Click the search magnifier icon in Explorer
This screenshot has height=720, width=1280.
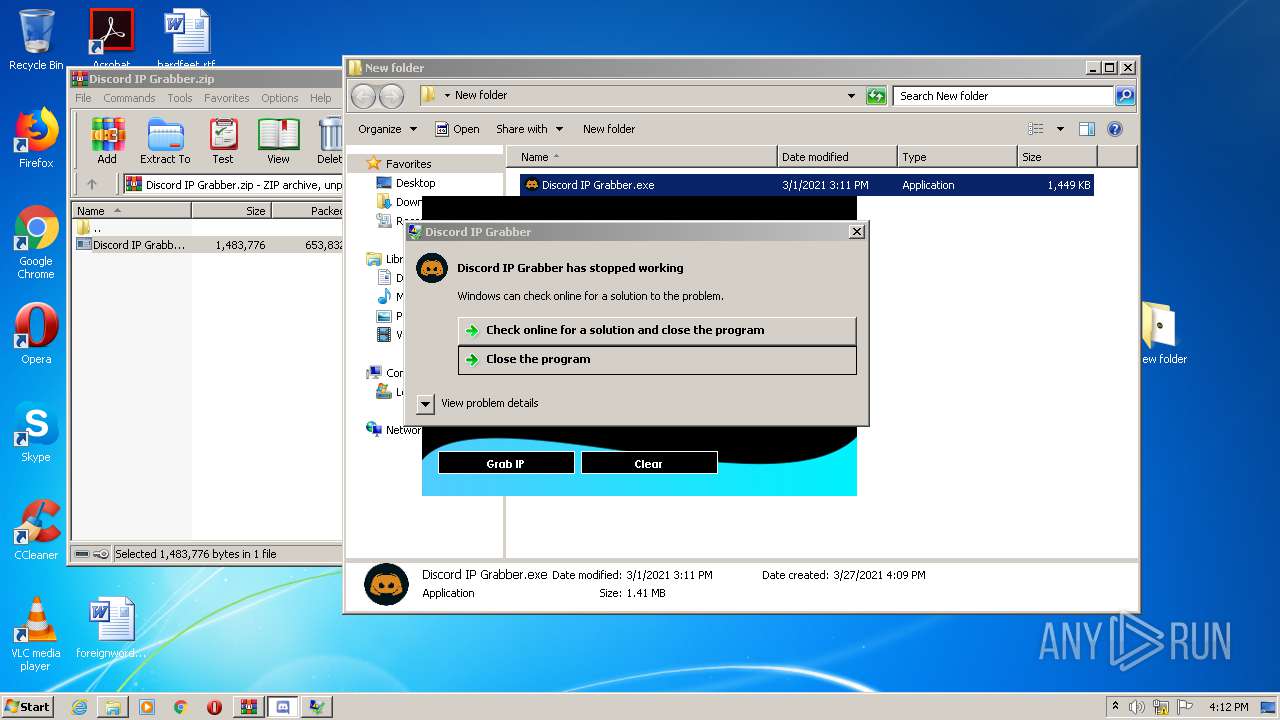[1125, 96]
